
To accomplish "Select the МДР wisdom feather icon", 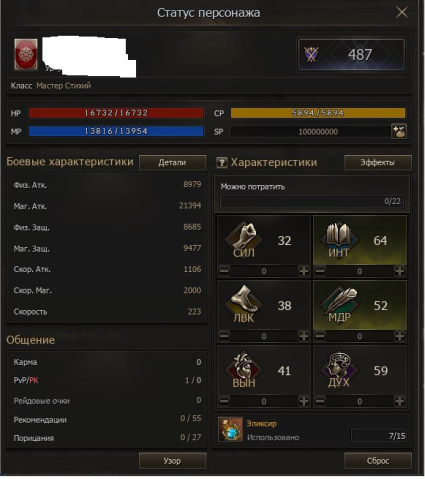I will (x=339, y=305).
